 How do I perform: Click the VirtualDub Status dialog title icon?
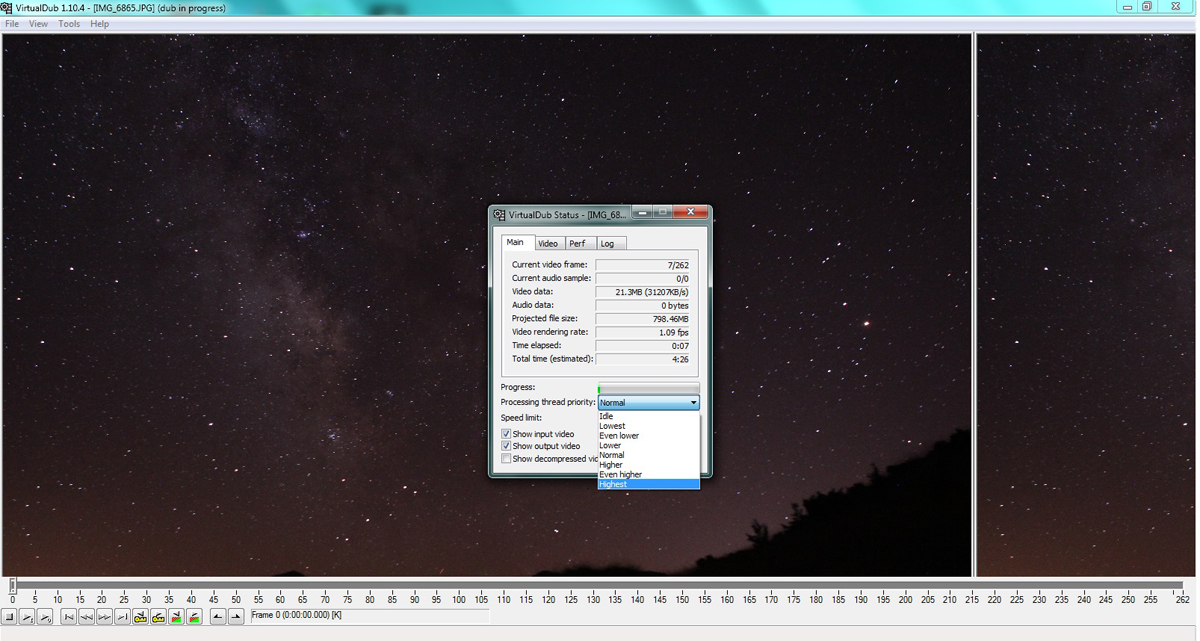[x=499, y=214]
